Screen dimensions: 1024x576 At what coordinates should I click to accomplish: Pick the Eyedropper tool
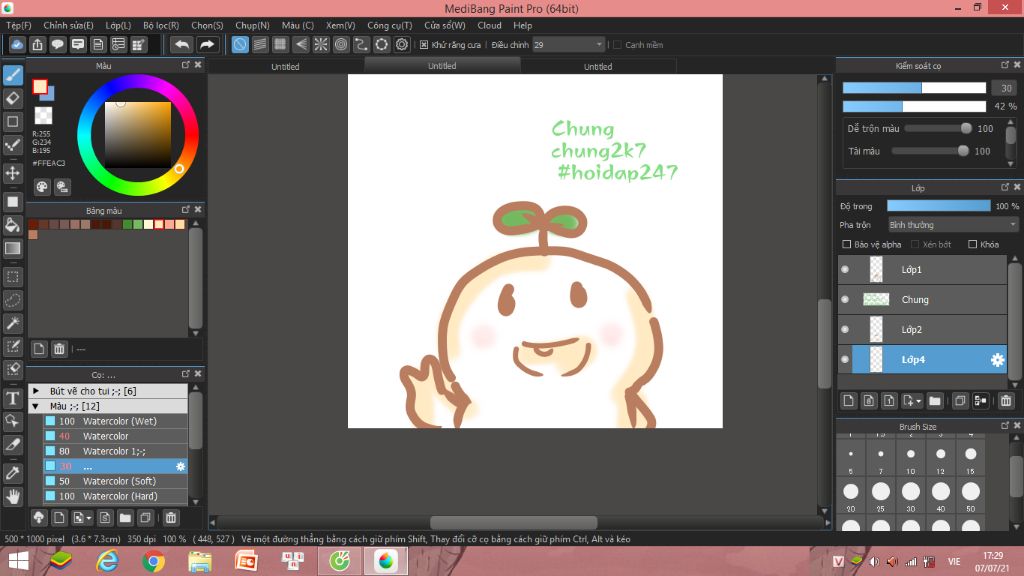tap(12, 473)
